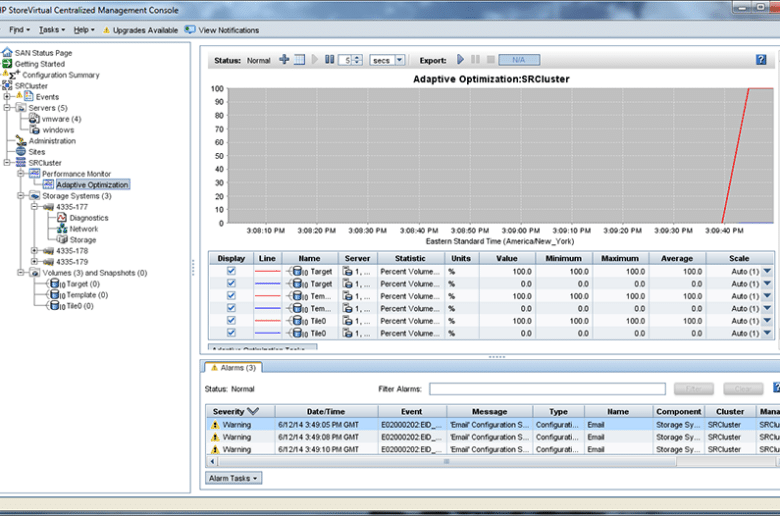Click the blue line swatch for second Target
Screen dimensions: 780x516
point(267,284)
